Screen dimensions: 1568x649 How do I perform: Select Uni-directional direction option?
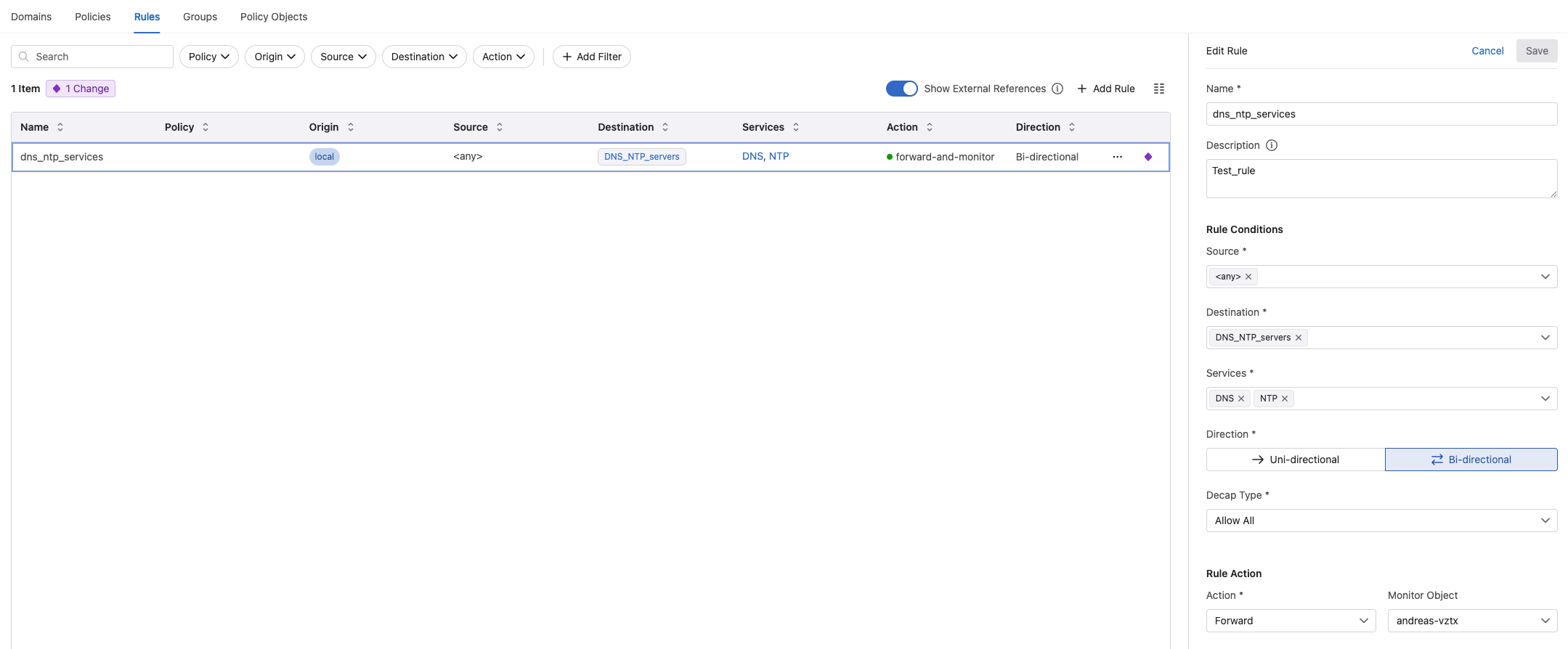point(1296,460)
